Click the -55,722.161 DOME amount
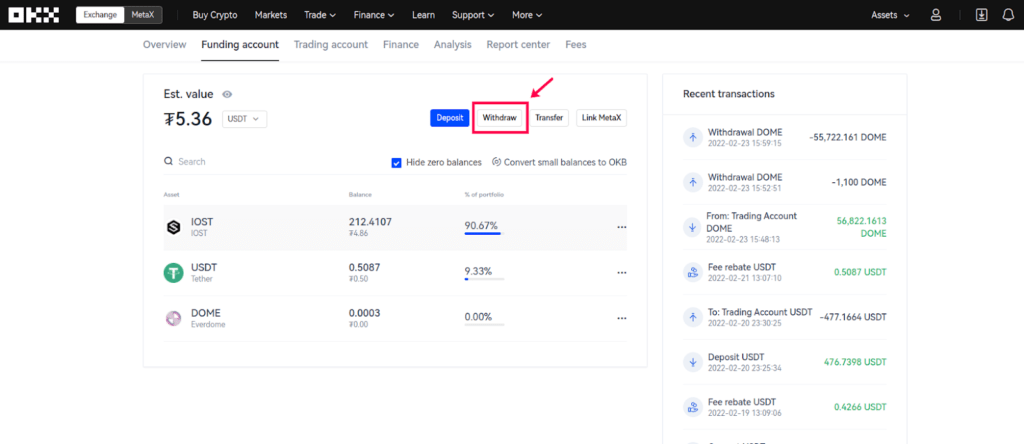This screenshot has width=1024, height=444. [848, 137]
